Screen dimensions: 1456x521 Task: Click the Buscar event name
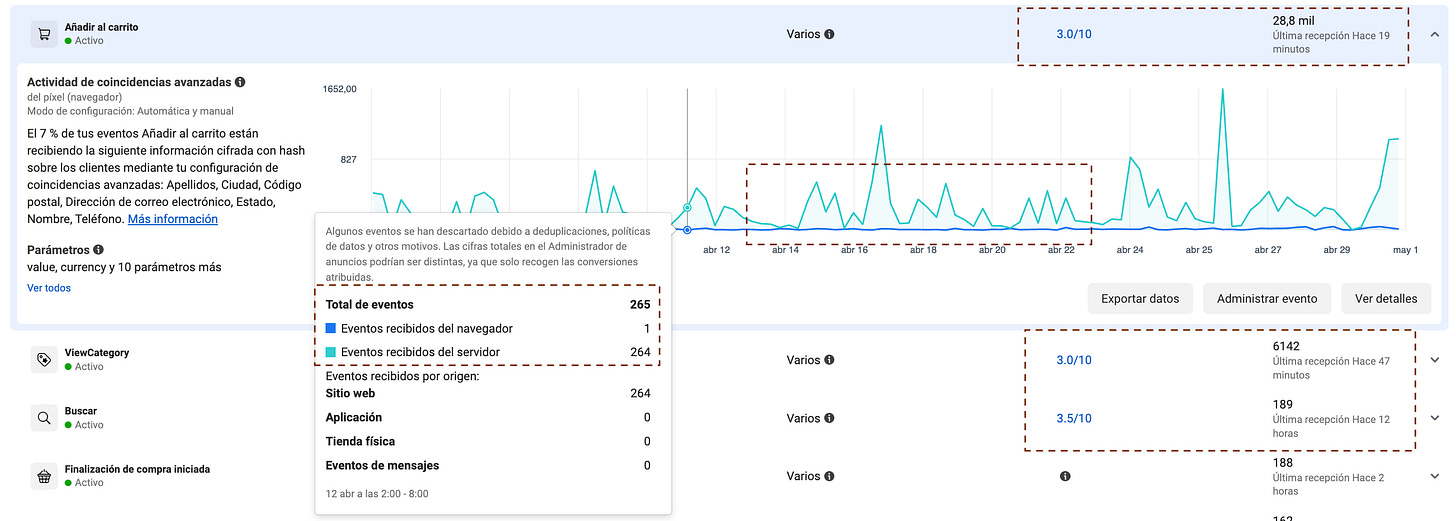(x=80, y=411)
